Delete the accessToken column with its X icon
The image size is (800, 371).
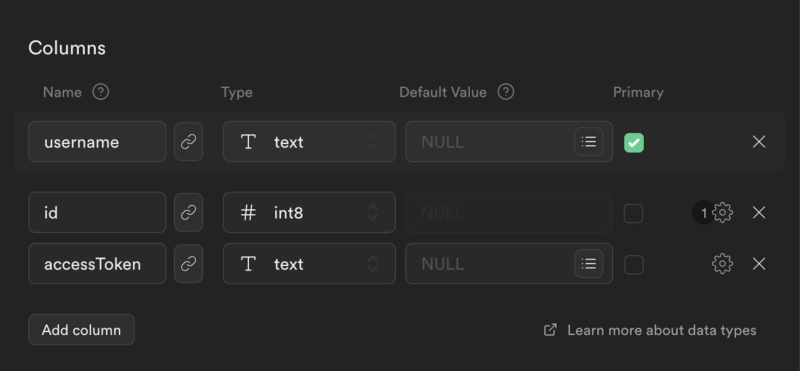[x=759, y=263]
